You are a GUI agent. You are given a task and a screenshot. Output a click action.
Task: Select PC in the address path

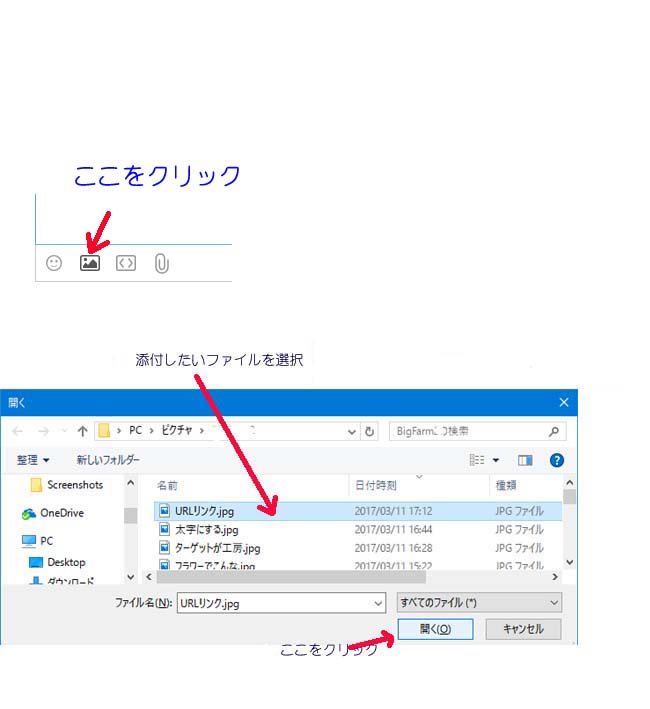point(135,430)
